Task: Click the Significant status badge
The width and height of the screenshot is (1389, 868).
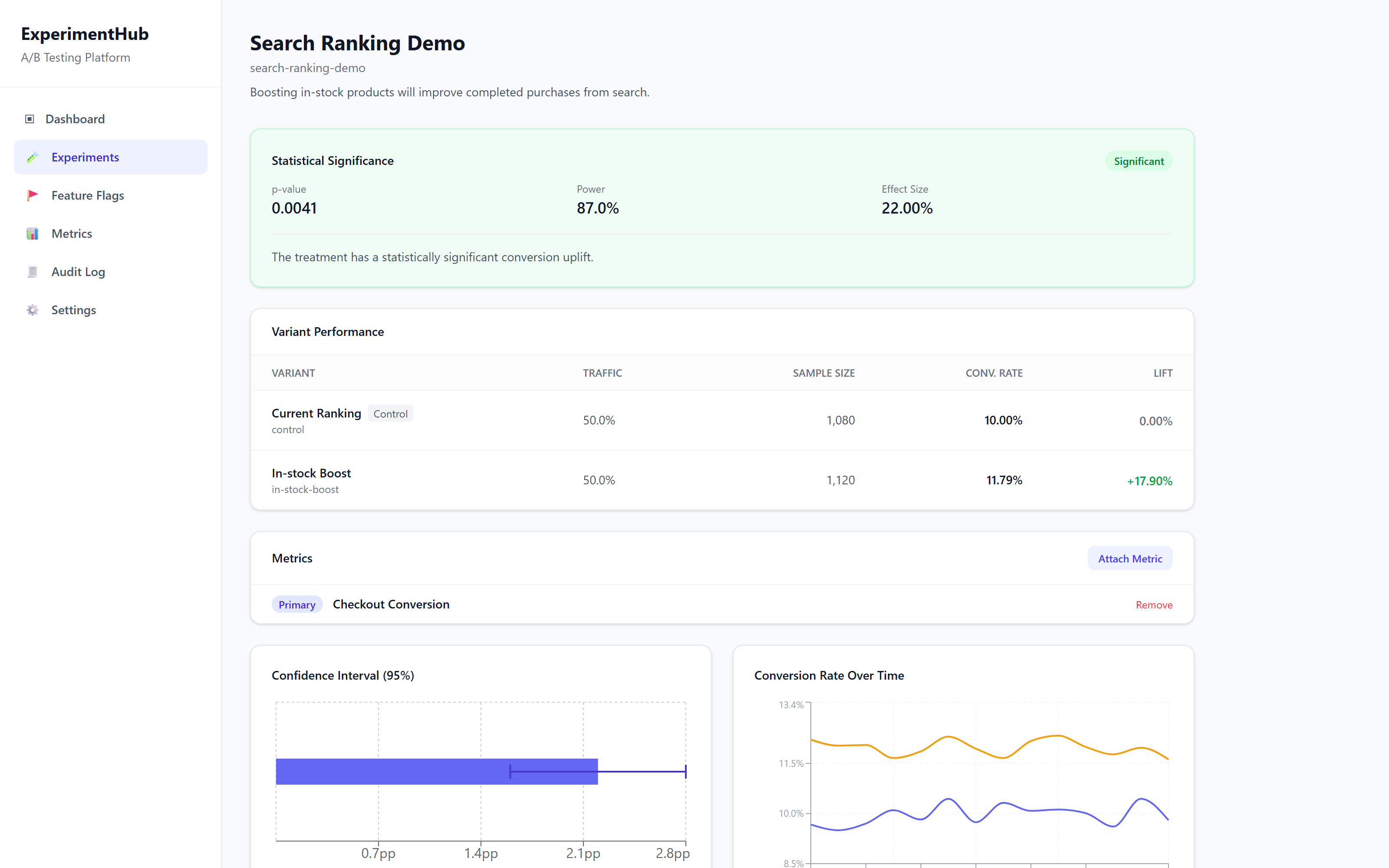Action: pos(1139,161)
